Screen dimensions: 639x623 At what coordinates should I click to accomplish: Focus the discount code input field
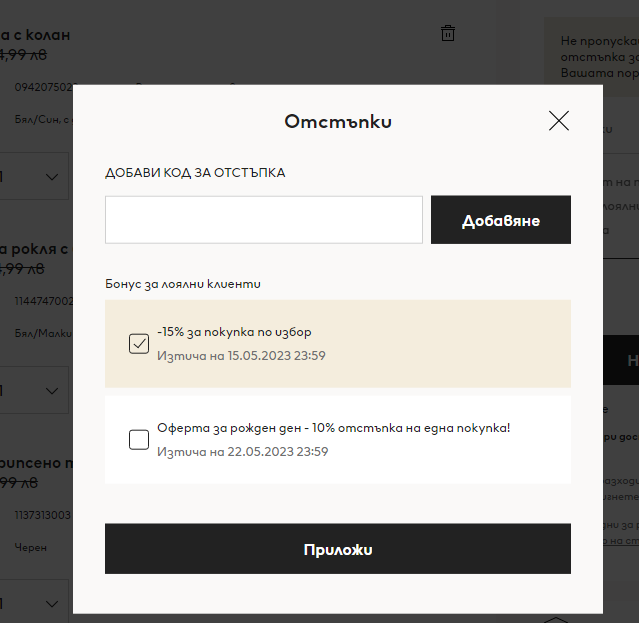click(x=264, y=220)
